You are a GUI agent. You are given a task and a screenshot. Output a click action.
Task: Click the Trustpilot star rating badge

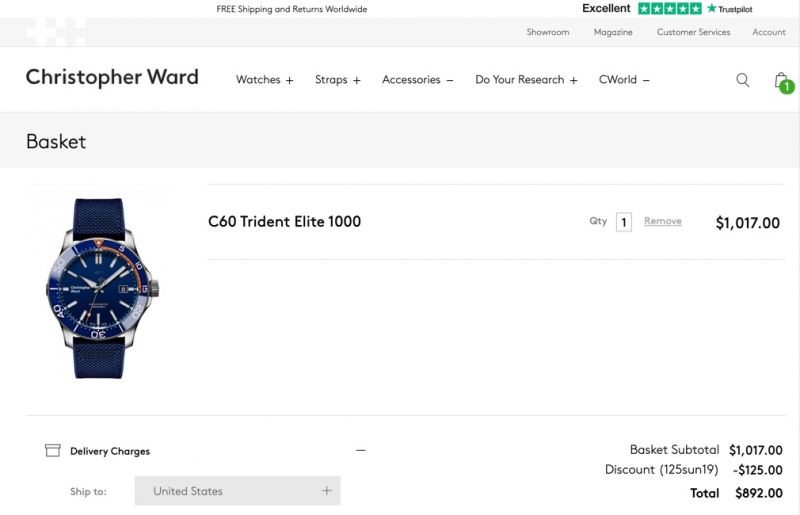669,9
